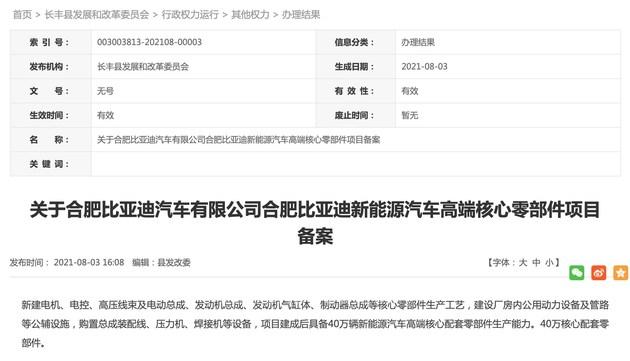This screenshot has width=630, height=361.
Task: Click the 发布机构 value in the table
Action: pos(143,67)
